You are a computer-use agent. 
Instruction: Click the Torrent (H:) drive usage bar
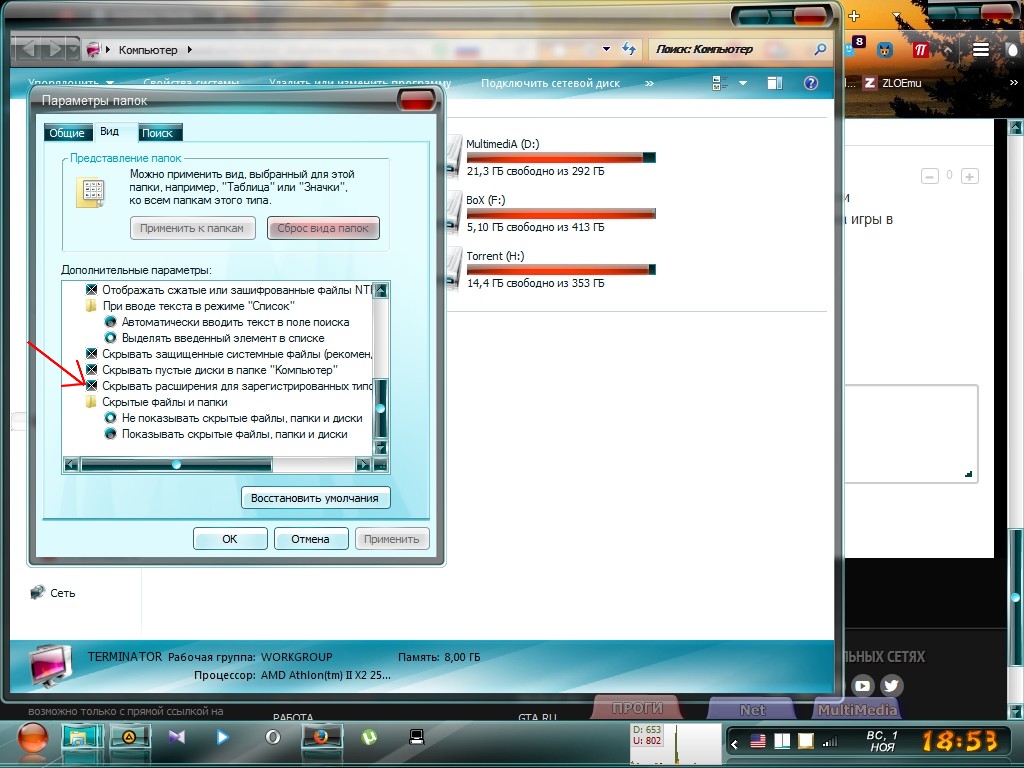pyautogui.click(x=561, y=269)
